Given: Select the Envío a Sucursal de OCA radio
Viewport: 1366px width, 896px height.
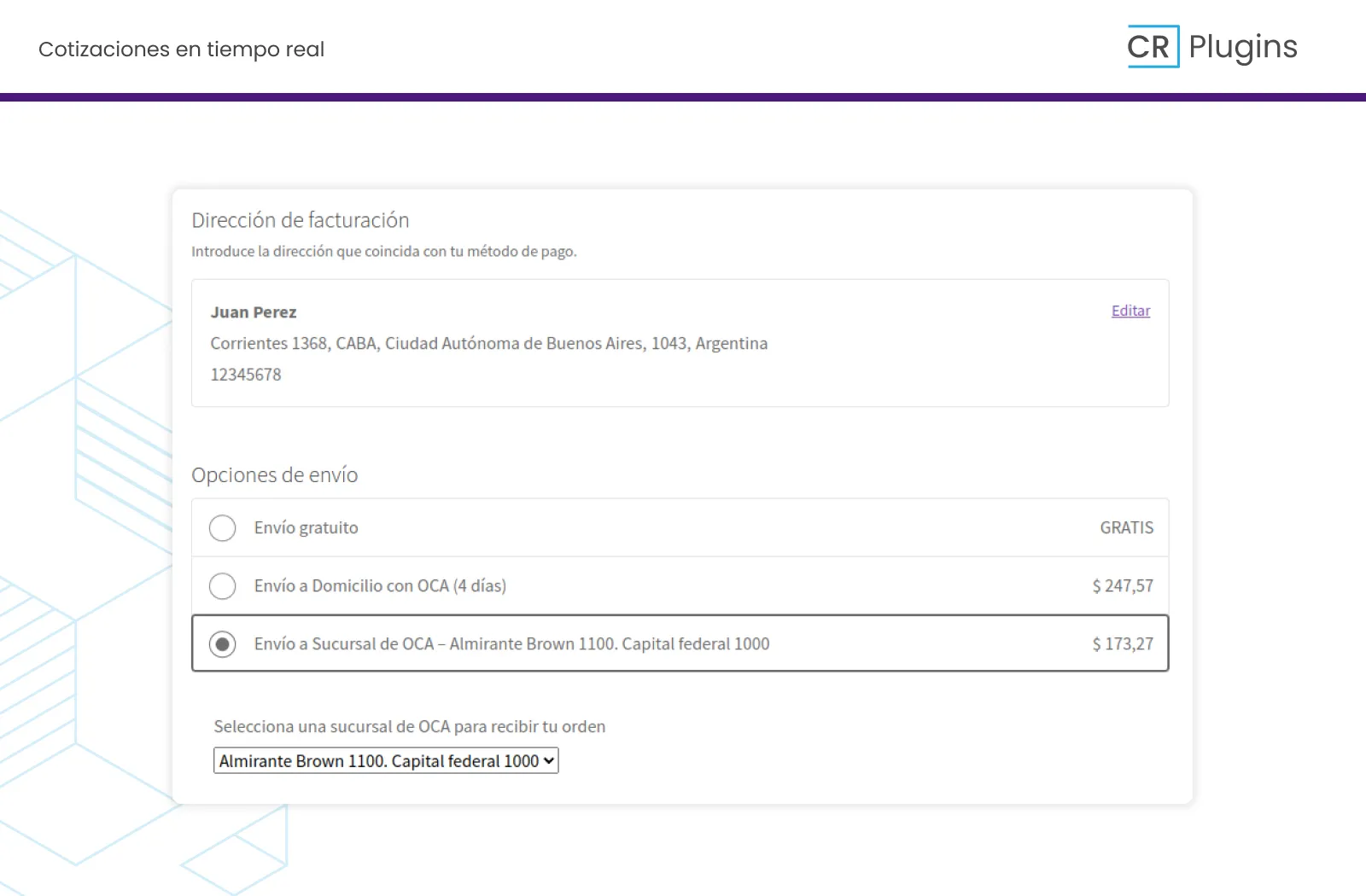Looking at the screenshot, I should click(x=223, y=644).
